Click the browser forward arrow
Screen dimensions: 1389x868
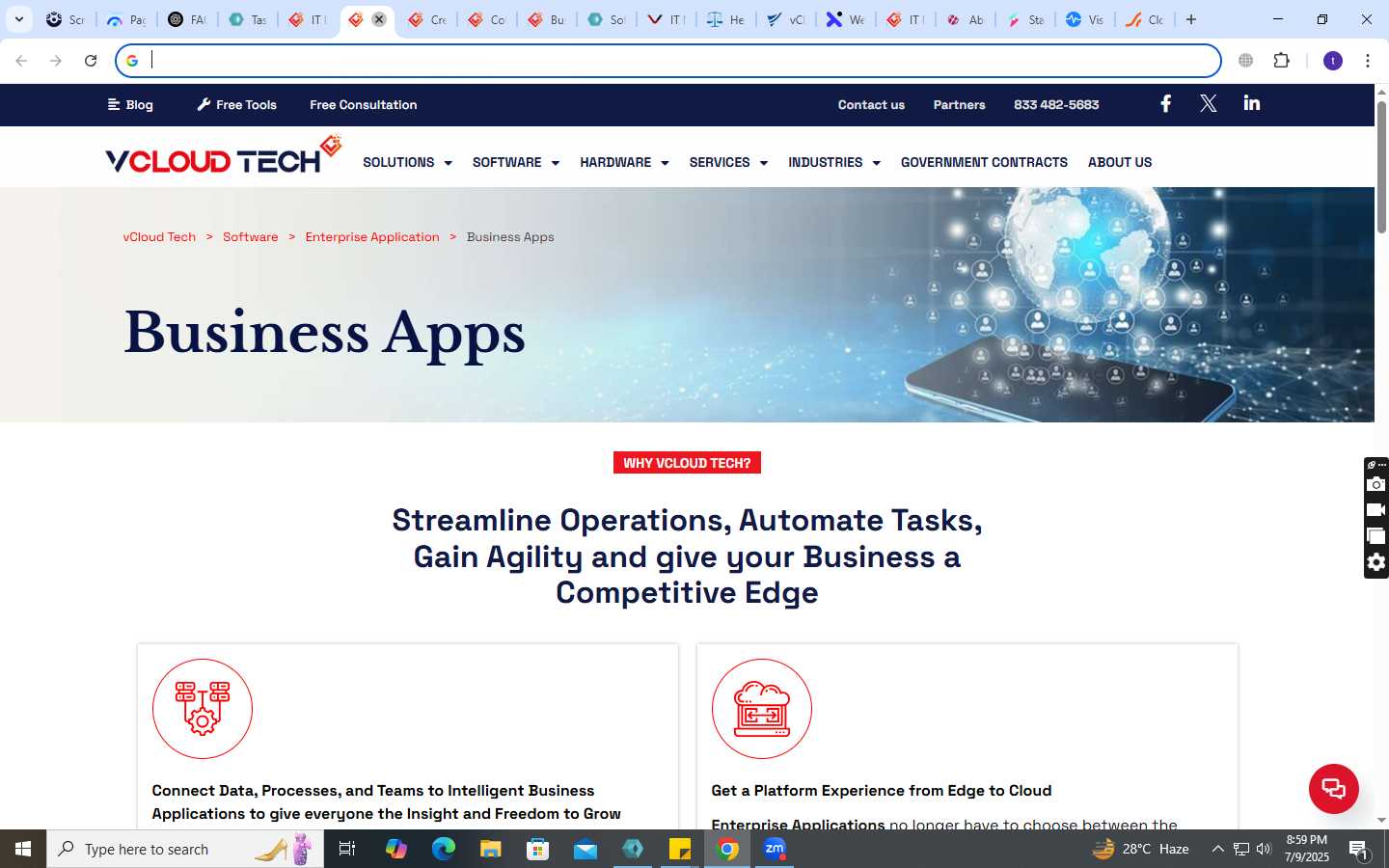pos(56,61)
